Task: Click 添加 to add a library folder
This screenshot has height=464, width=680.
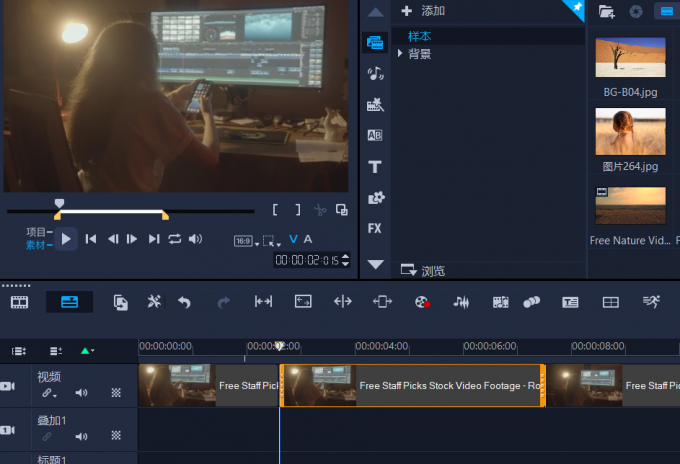Action: [423, 11]
